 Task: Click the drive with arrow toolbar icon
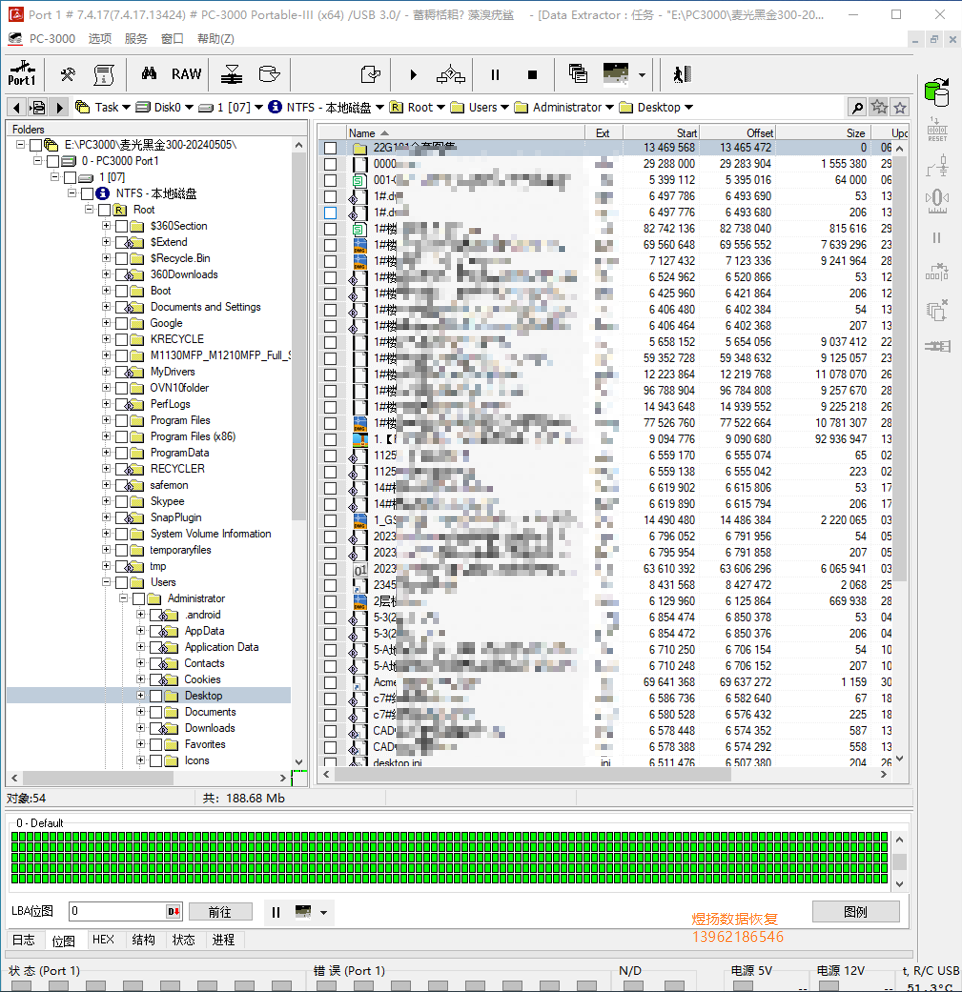(x=269, y=75)
